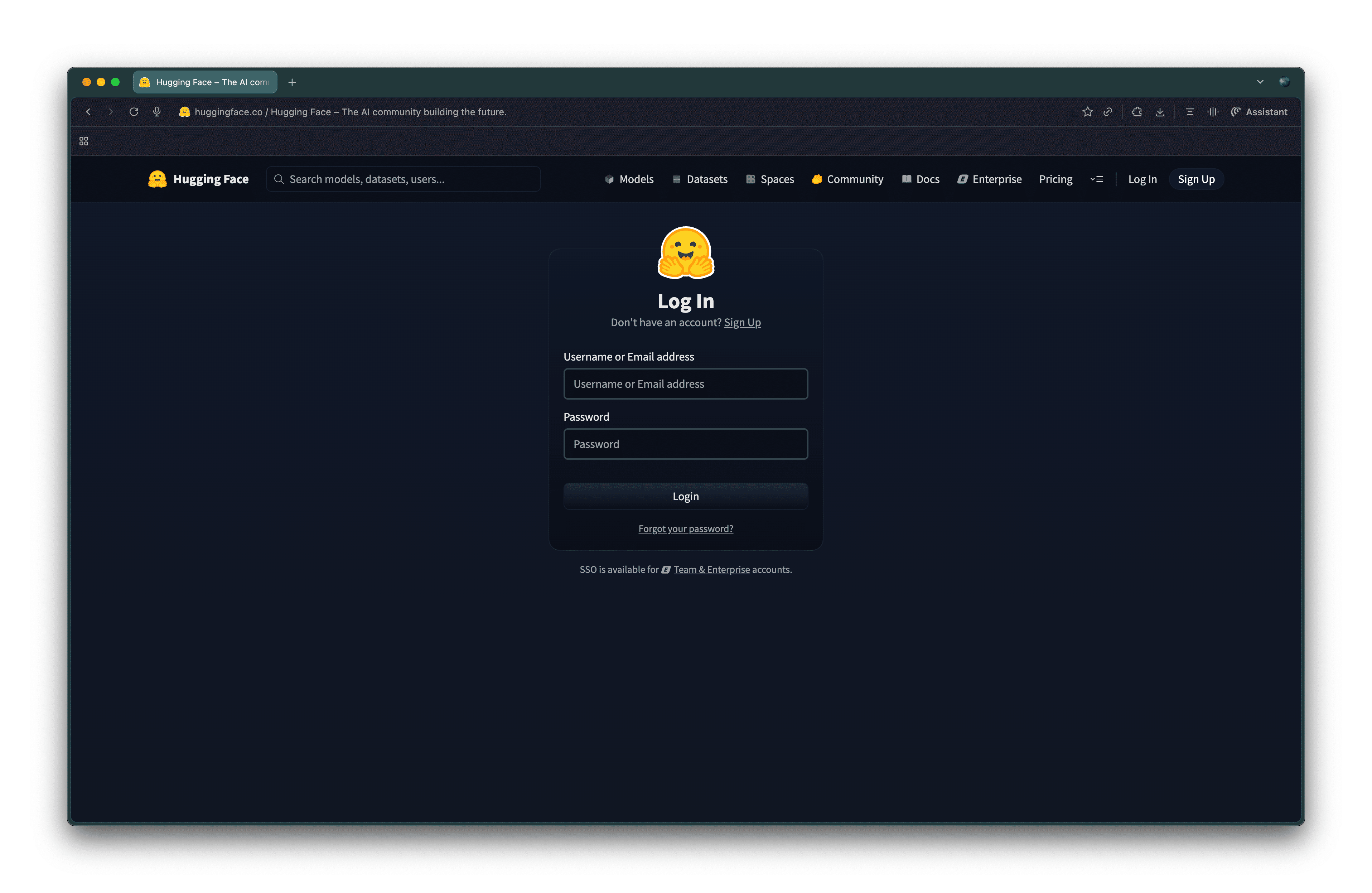Click the microphone voice input icon
Screen dimensions: 1372x893
[x=157, y=112]
